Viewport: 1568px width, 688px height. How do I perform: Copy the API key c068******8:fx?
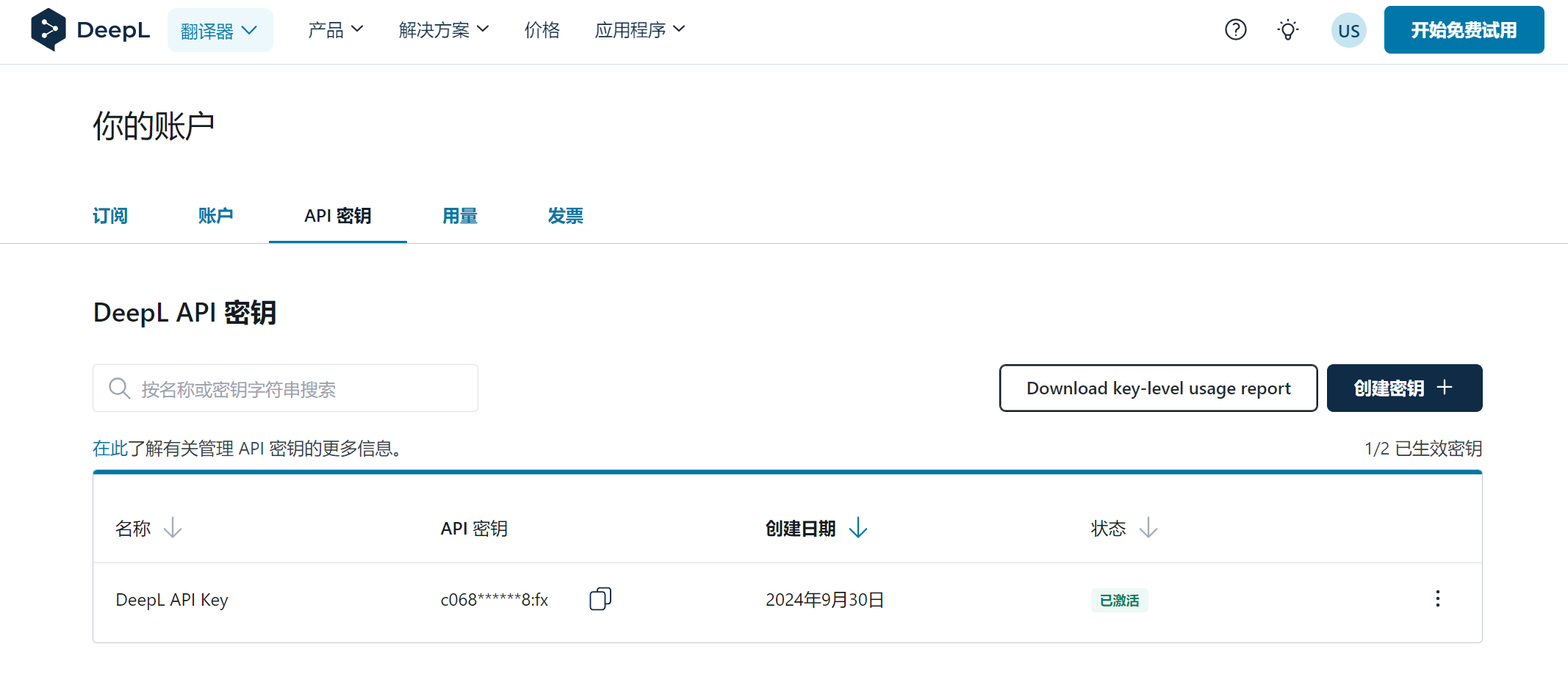(600, 599)
